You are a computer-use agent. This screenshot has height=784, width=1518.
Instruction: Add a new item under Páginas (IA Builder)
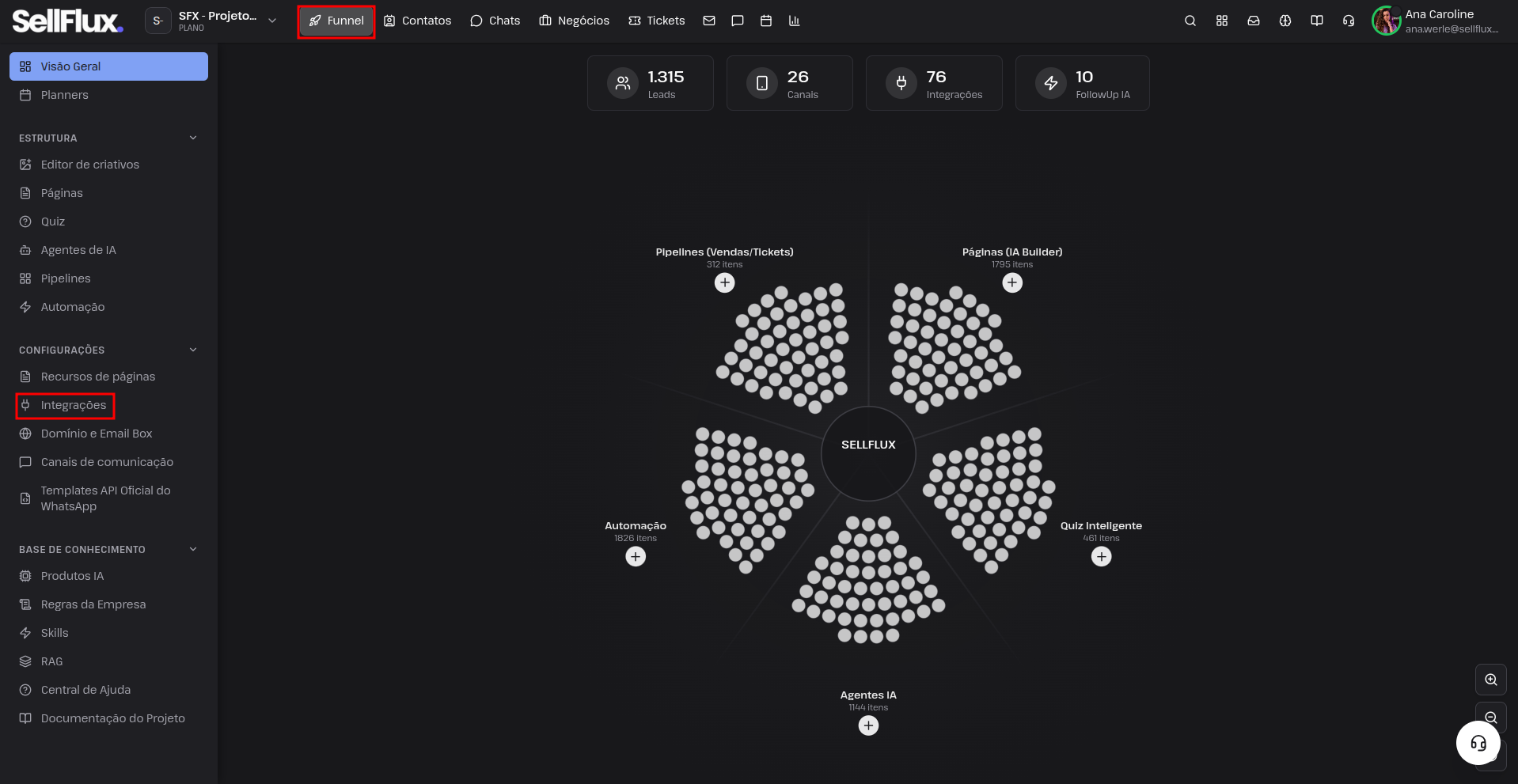(x=1012, y=282)
